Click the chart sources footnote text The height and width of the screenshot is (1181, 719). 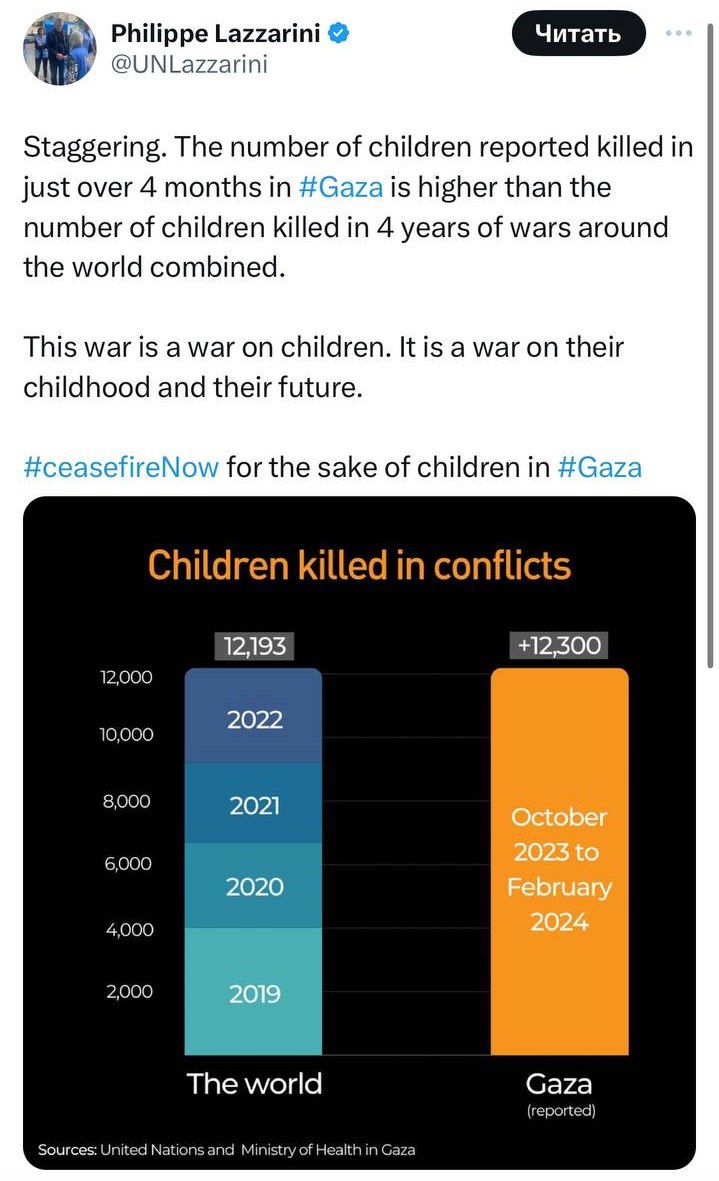click(x=226, y=1150)
